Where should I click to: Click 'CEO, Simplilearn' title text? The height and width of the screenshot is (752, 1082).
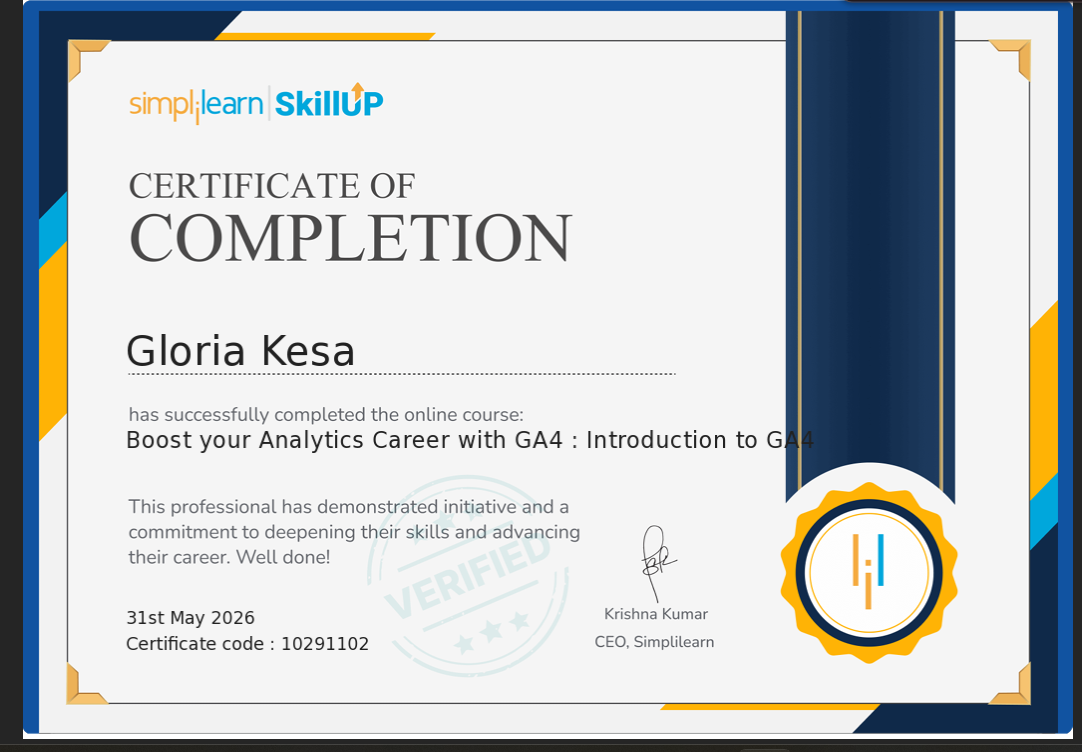click(654, 642)
